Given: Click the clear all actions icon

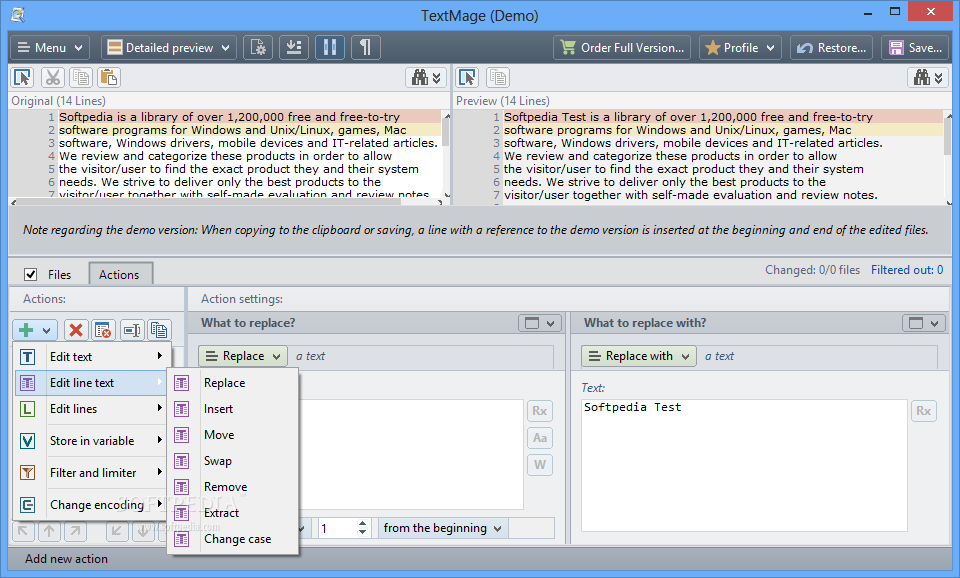Looking at the screenshot, I should click(x=103, y=331).
